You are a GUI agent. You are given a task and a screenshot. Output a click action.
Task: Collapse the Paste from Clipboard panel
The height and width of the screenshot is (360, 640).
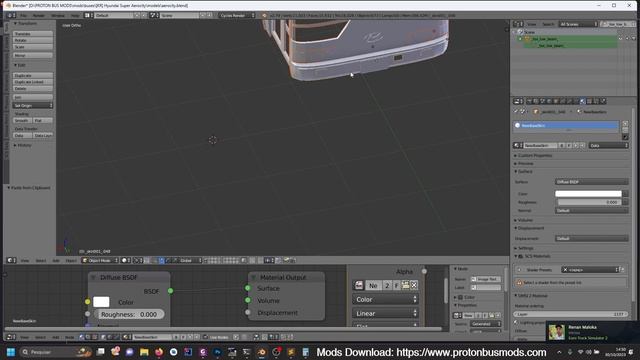pos(29,188)
